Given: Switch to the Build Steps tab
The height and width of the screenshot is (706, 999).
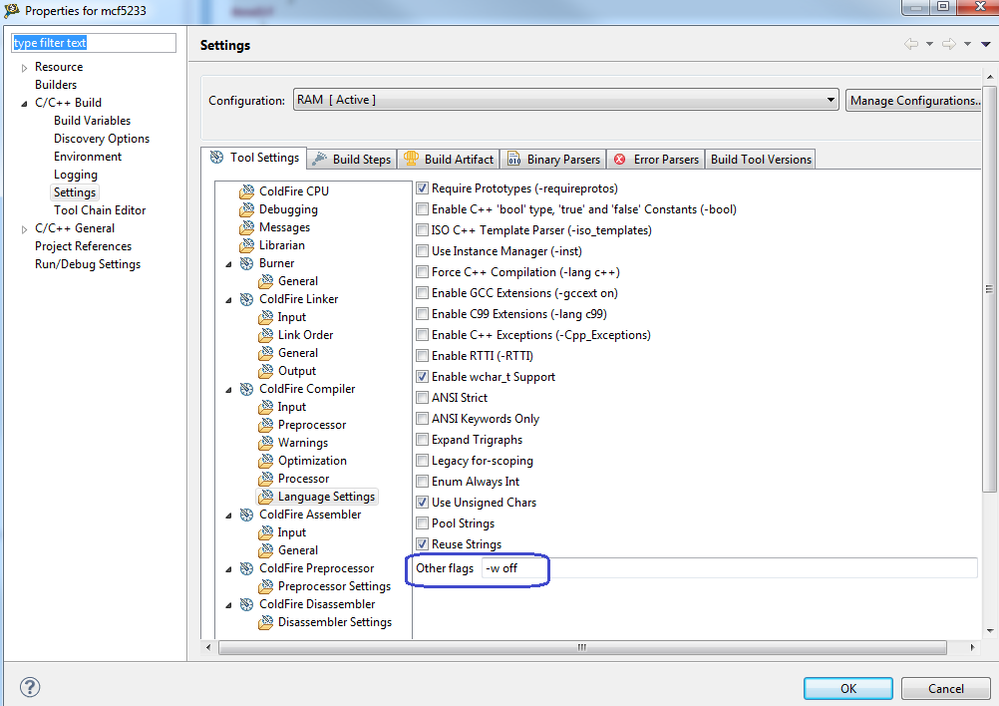Looking at the screenshot, I should (x=352, y=159).
